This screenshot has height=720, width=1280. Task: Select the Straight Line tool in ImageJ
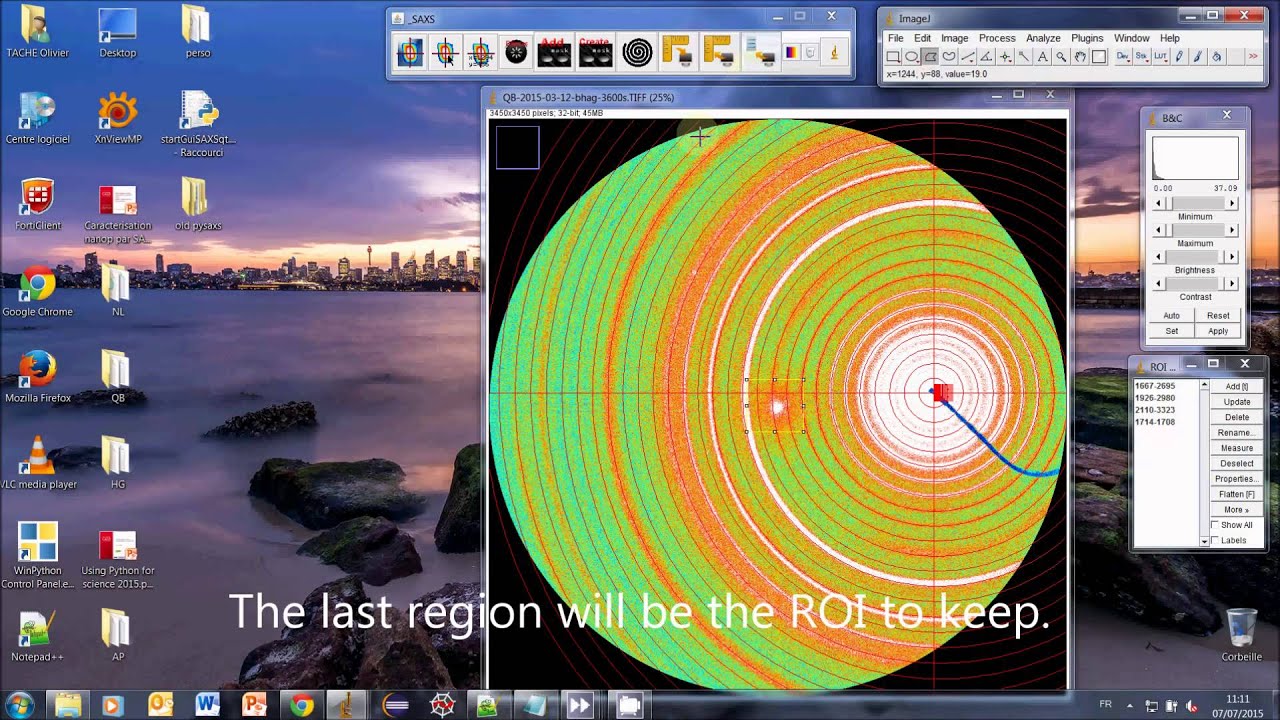tap(968, 57)
